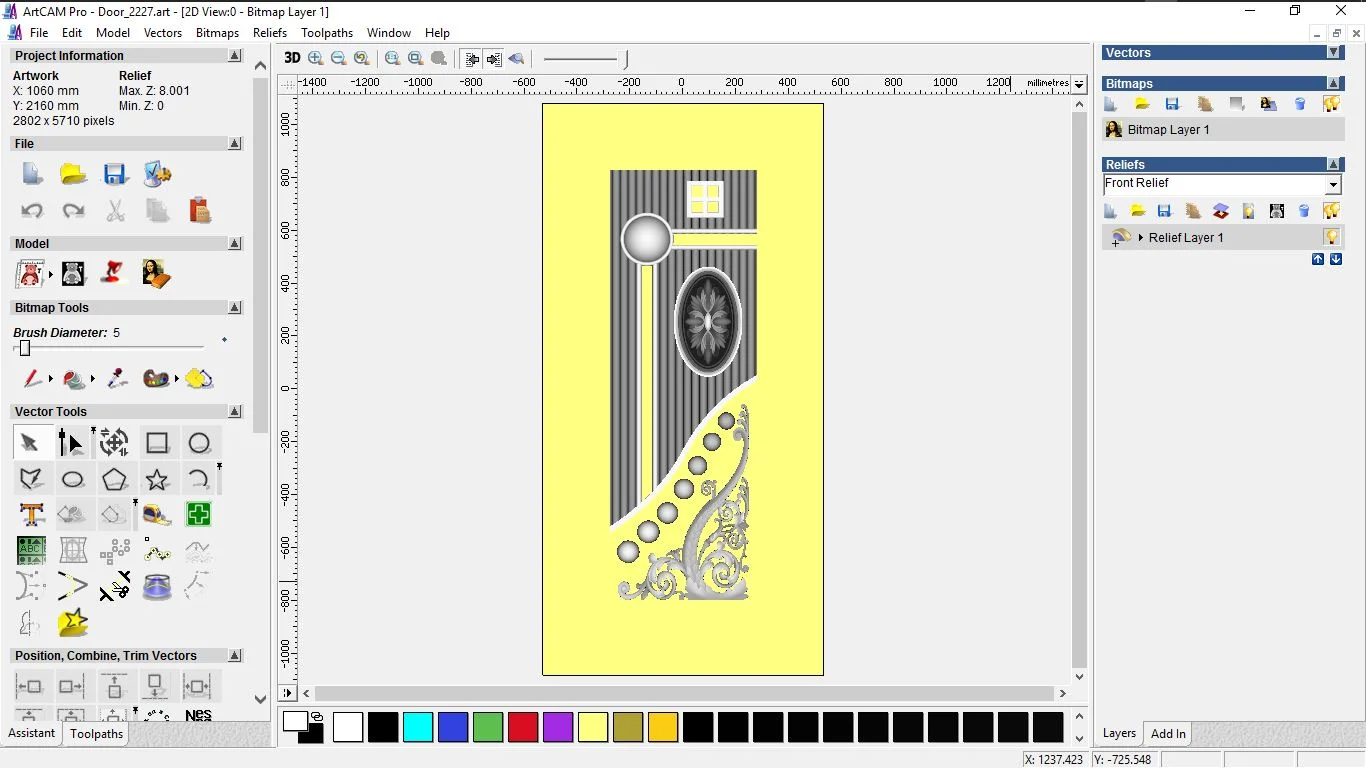Pick the cyan color swatch
The image size is (1366, 768).
point(418,727)
